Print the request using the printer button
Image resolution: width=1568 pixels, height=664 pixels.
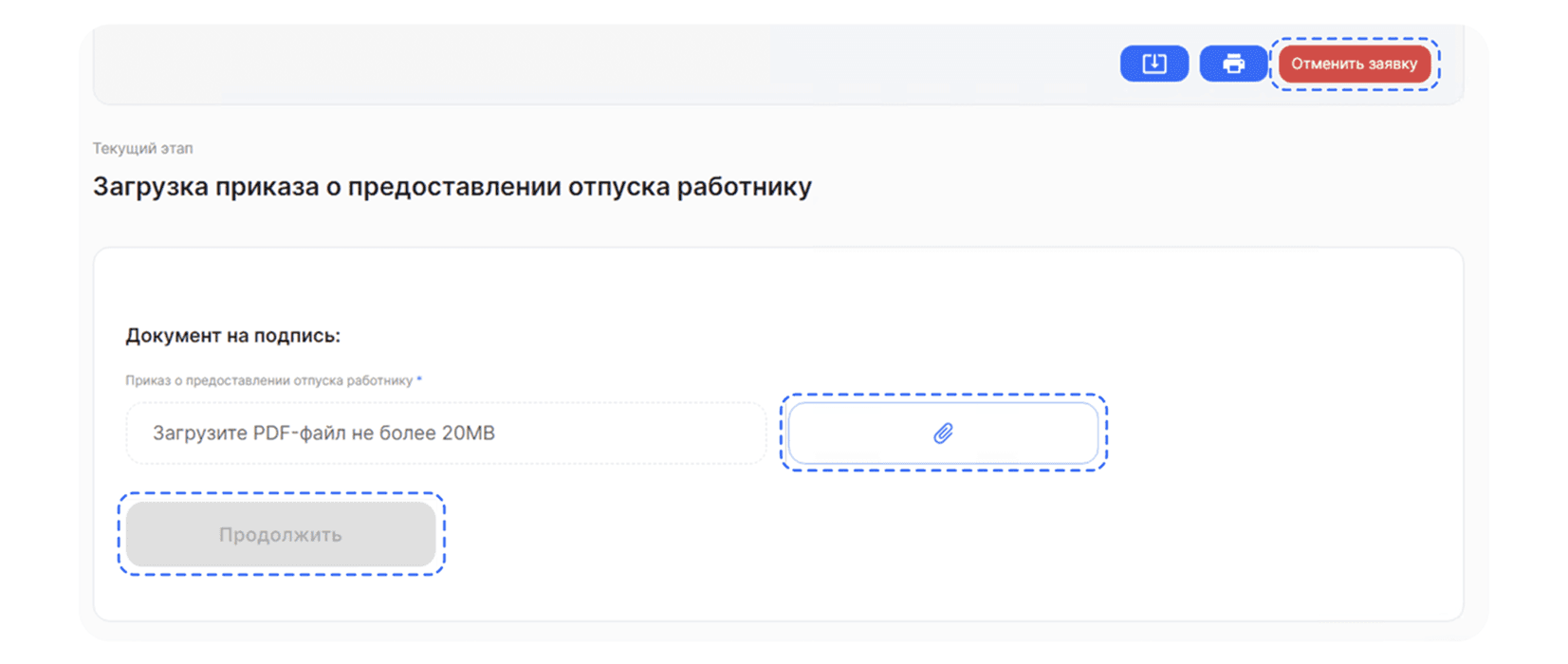[x=1232, y=64]
